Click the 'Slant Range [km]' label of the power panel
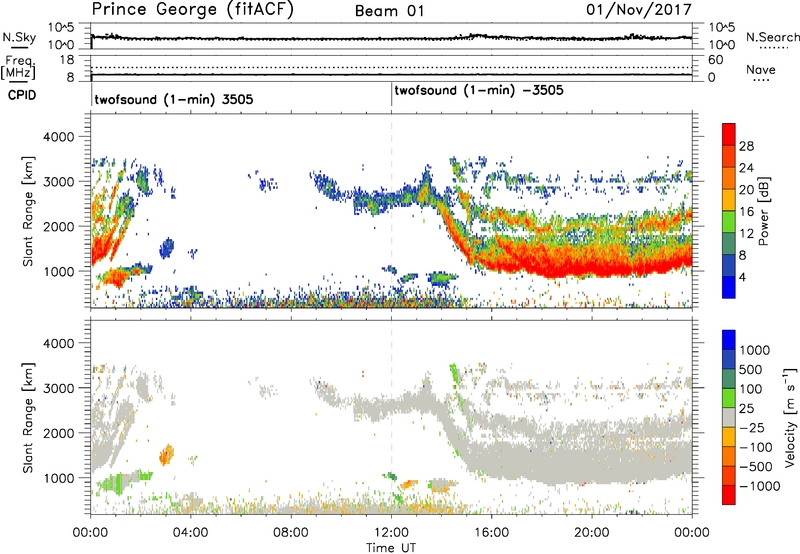Image resolution: width=800 pixels, height=554 pixels. point(28,211)
